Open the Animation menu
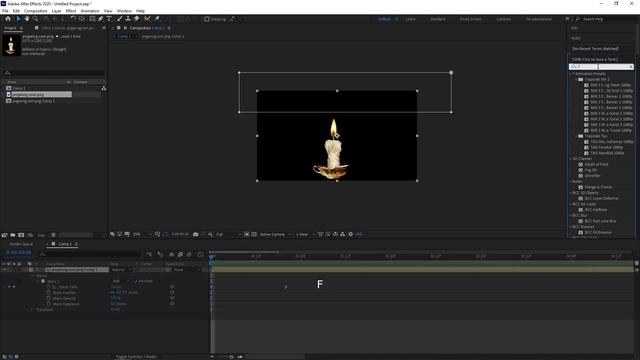Image resolution: width=640 pixels, height=360 pixels. 90,11
